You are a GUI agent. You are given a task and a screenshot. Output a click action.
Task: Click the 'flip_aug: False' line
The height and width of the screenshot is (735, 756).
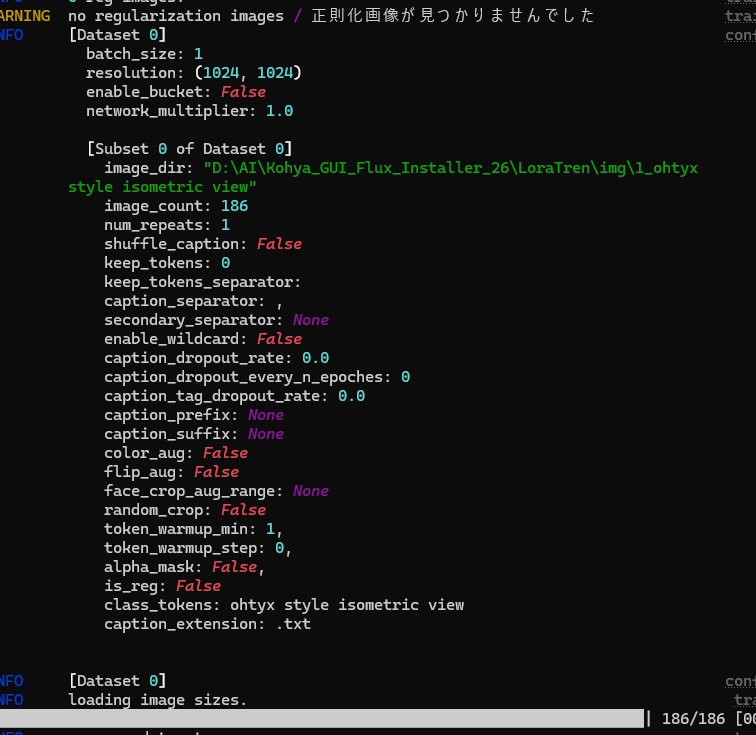coord(171,472)
